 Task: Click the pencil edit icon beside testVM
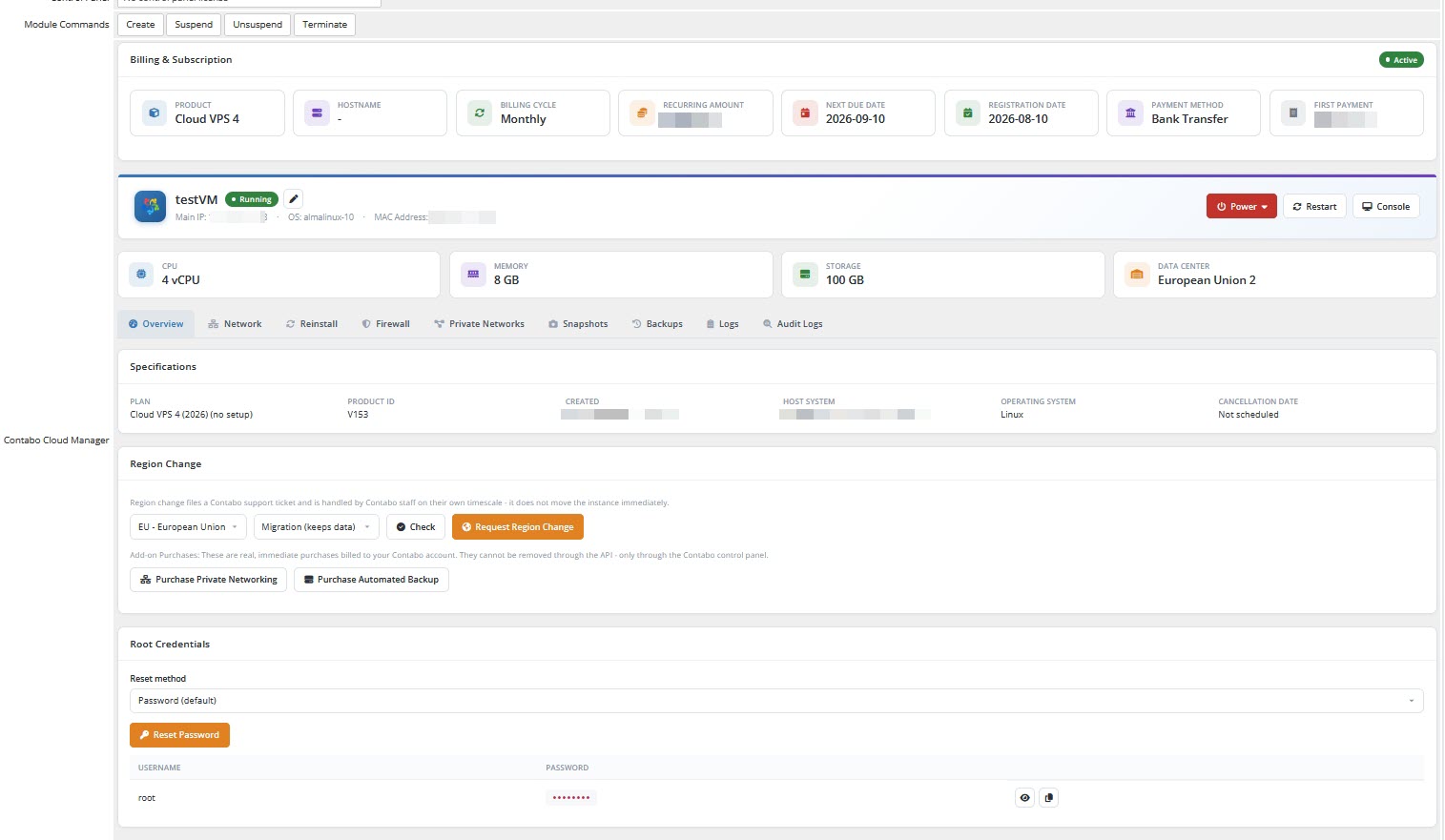(294, 199)
